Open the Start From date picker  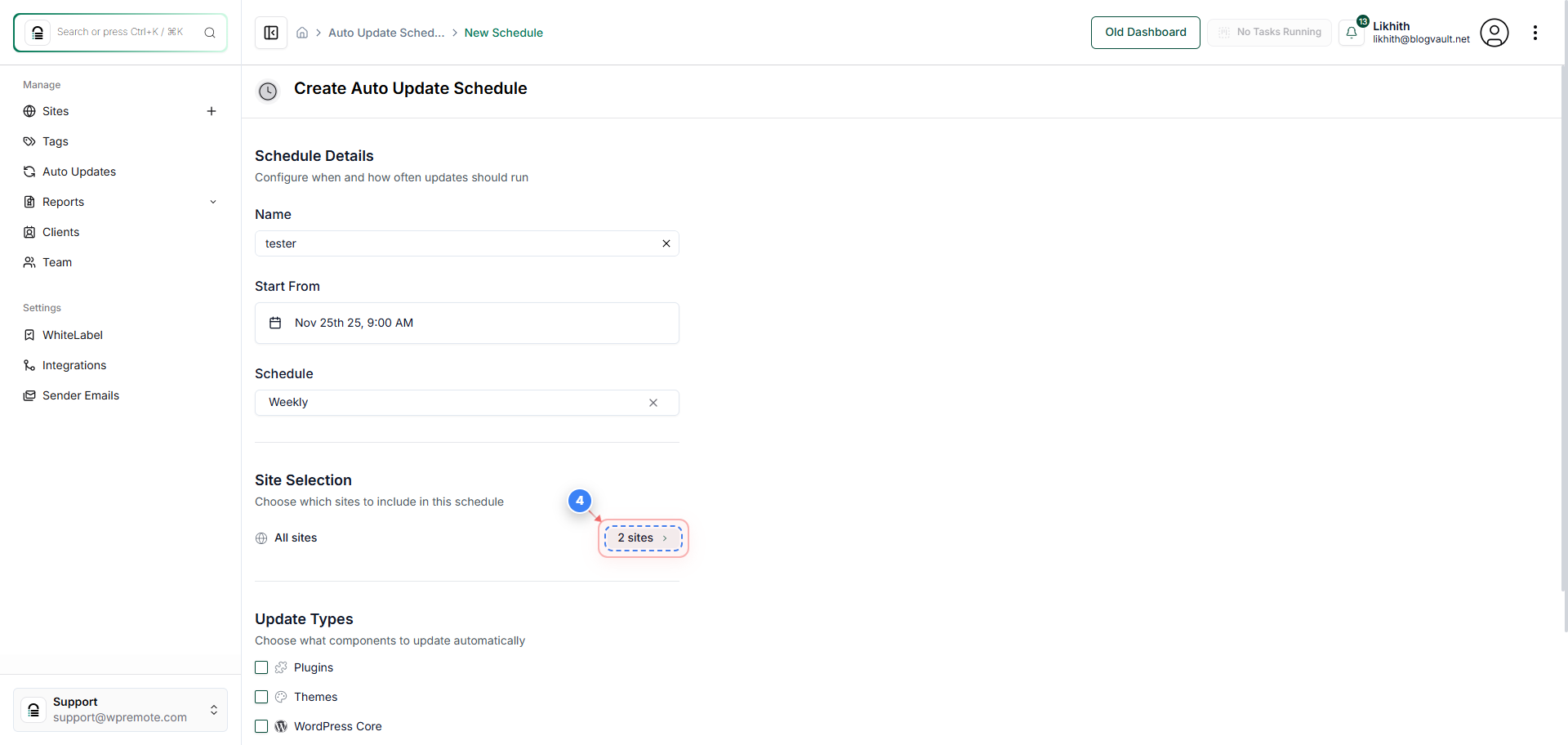[467, 323]
